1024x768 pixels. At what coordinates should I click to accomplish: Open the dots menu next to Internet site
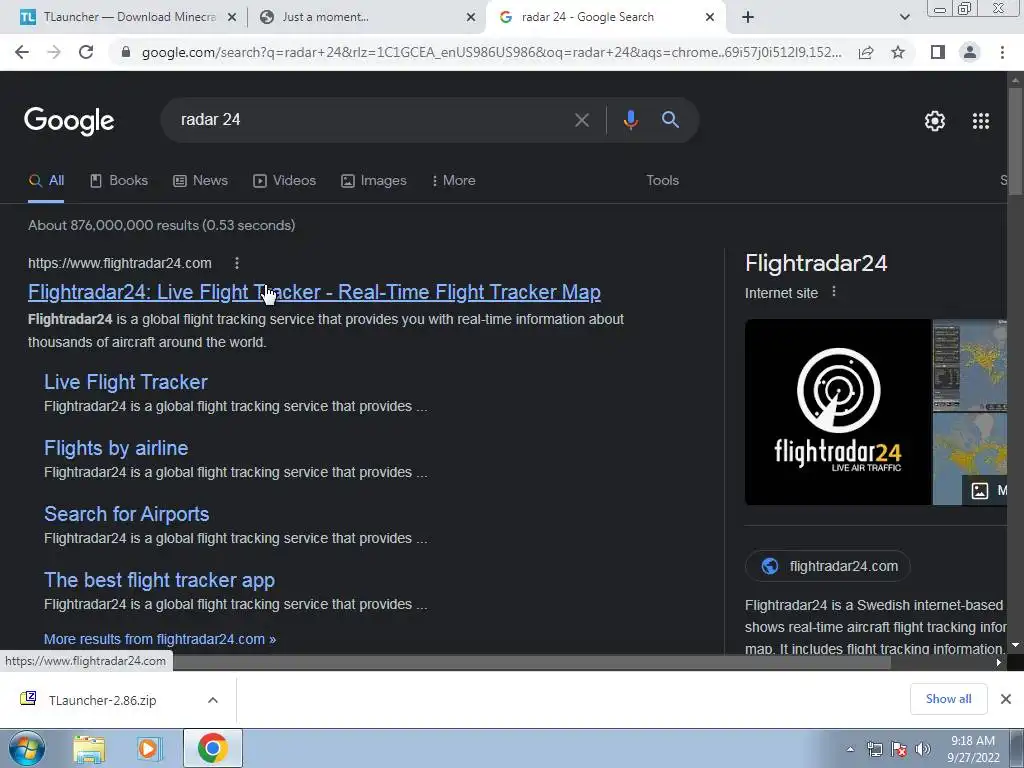click(x=833, y=292)
